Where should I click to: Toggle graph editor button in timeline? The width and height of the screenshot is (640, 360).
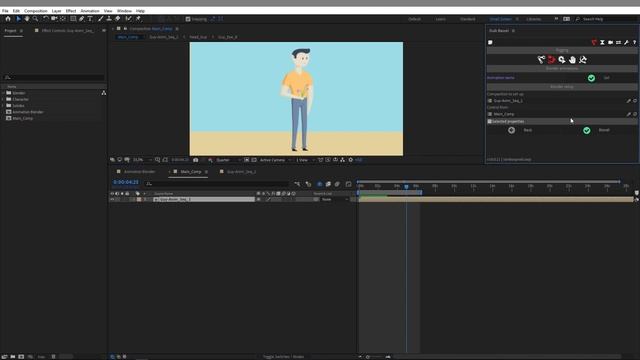click(348, 184)
